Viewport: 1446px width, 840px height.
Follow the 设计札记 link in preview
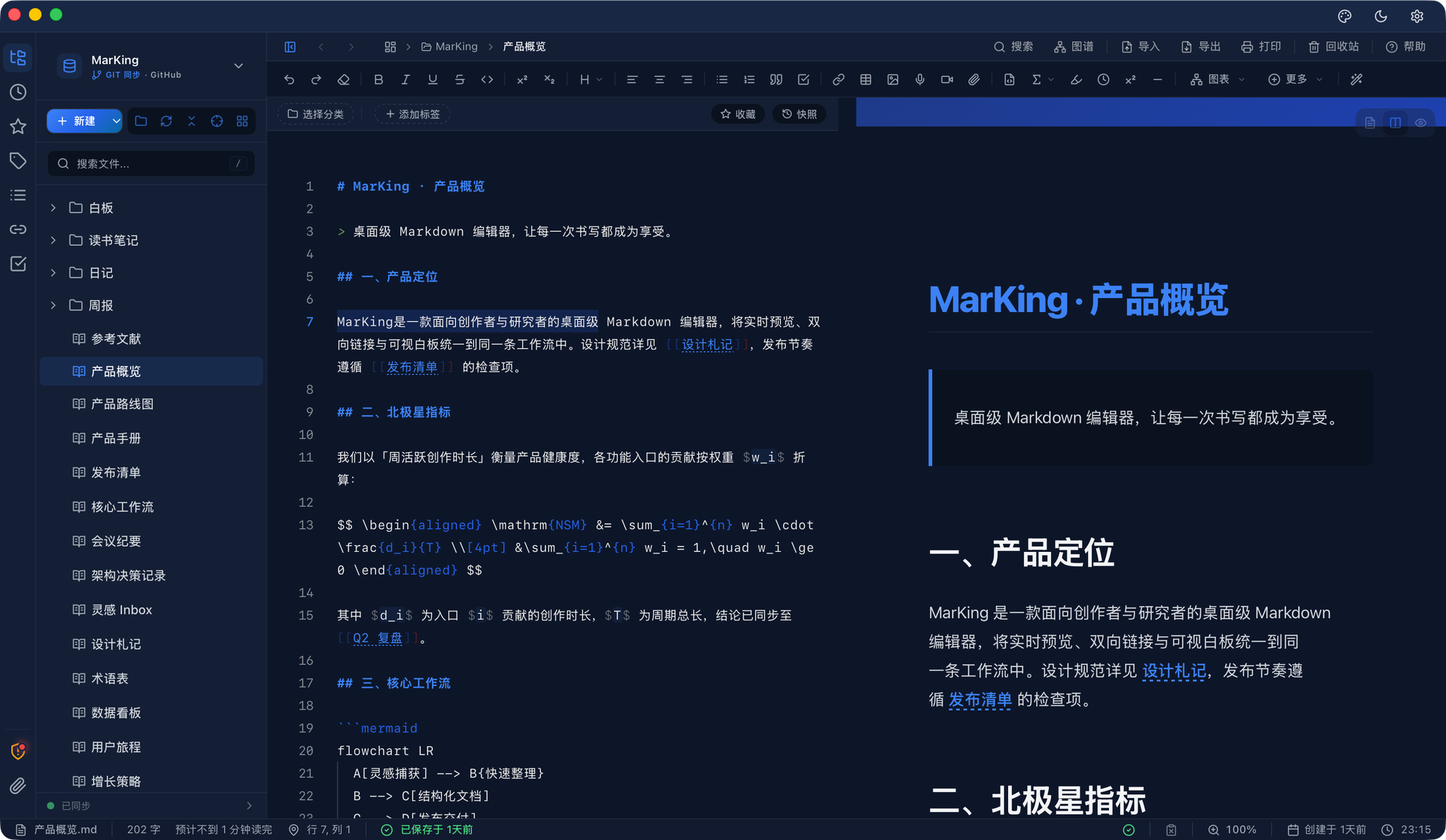click(x=1174, y=671)
